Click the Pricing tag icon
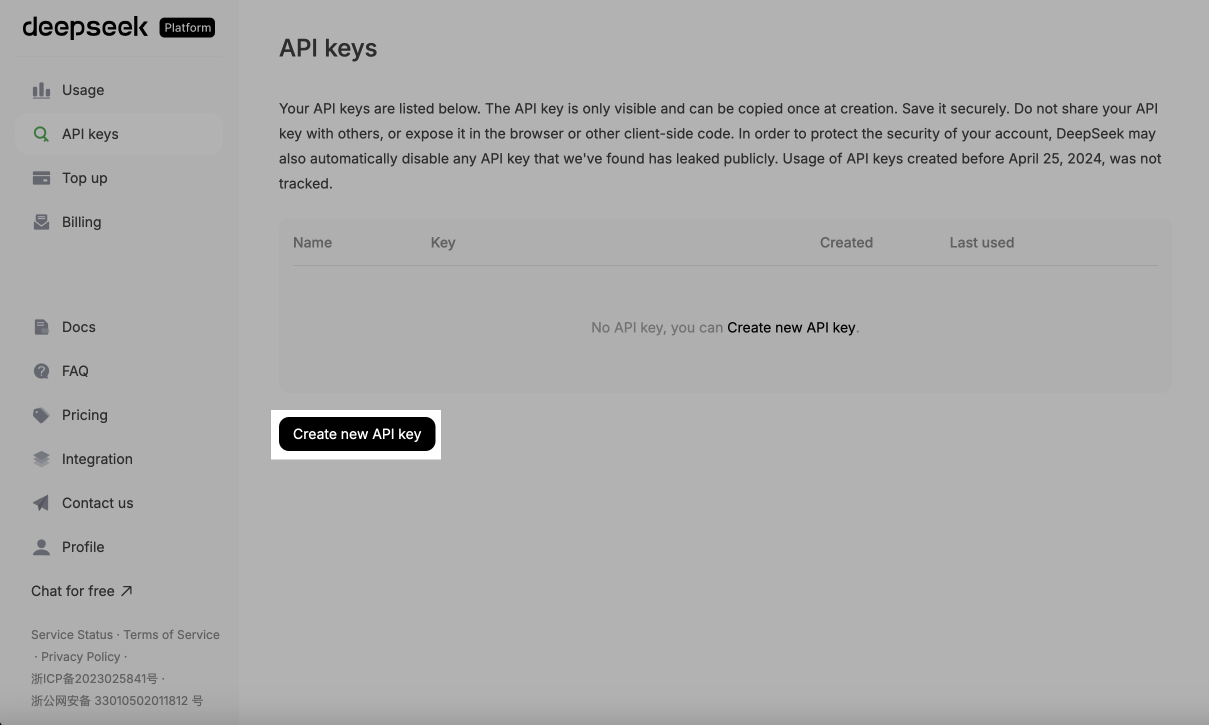The image size is (1209, 725). tap(41, 415)
